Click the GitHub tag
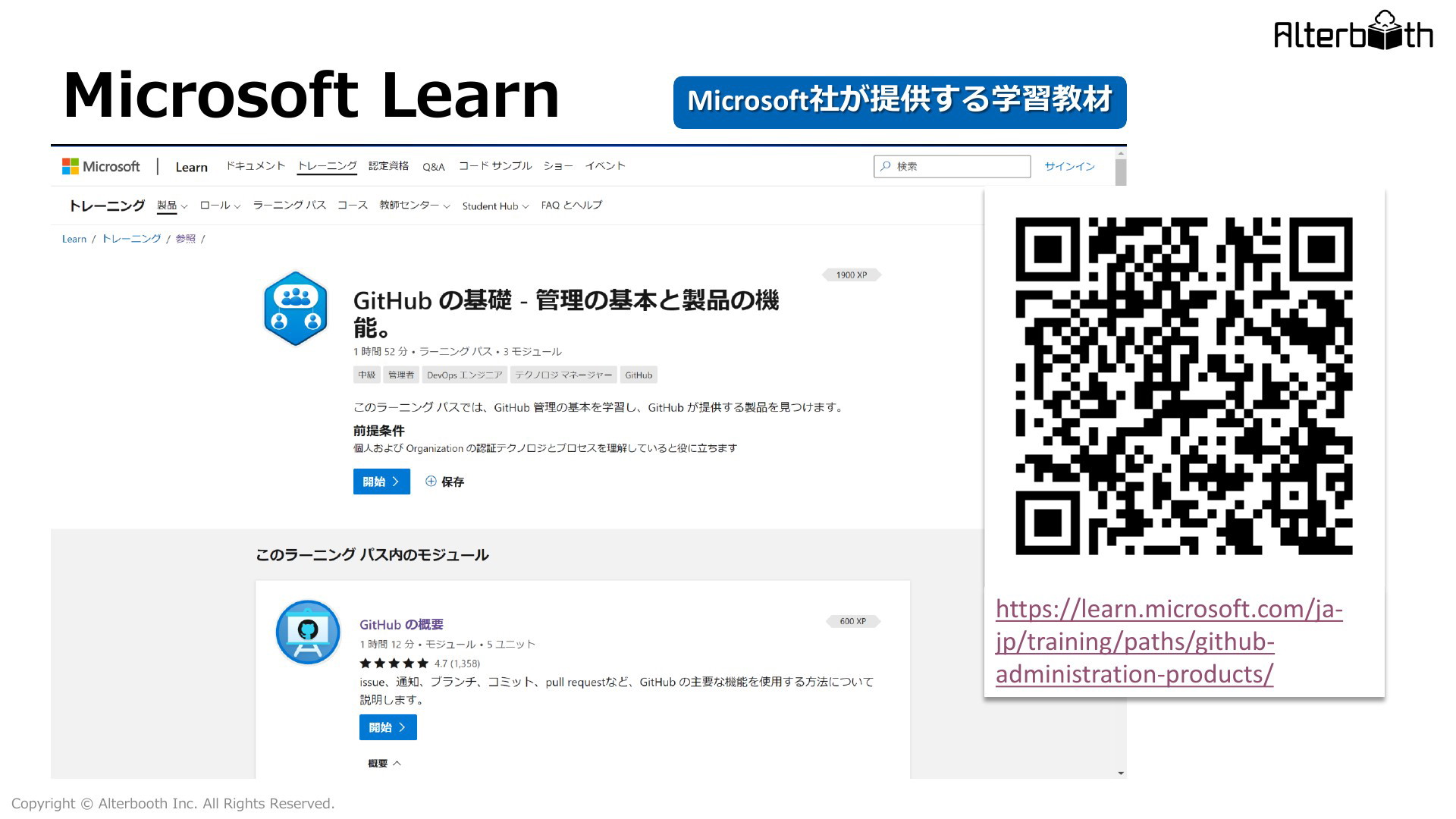1456x819 pixels. pos(639,375)
